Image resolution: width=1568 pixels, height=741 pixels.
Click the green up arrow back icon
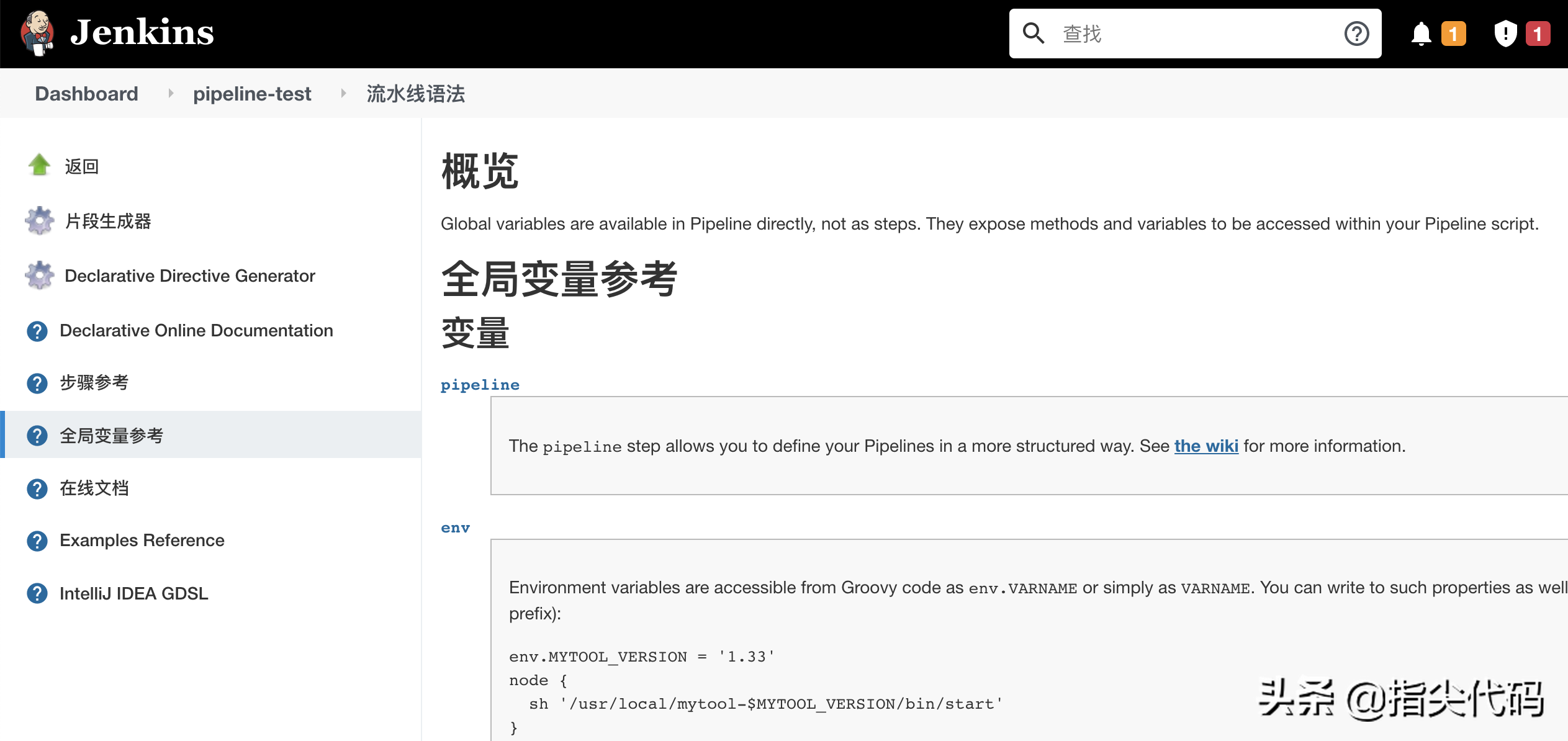click(x=40, y=166)
